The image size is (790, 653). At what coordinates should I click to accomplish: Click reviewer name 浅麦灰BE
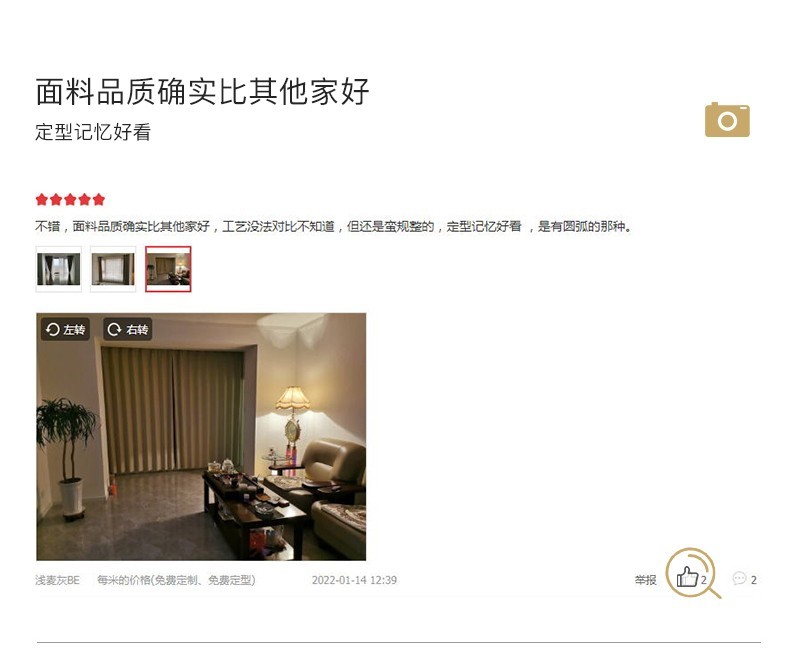coord(57,580)
